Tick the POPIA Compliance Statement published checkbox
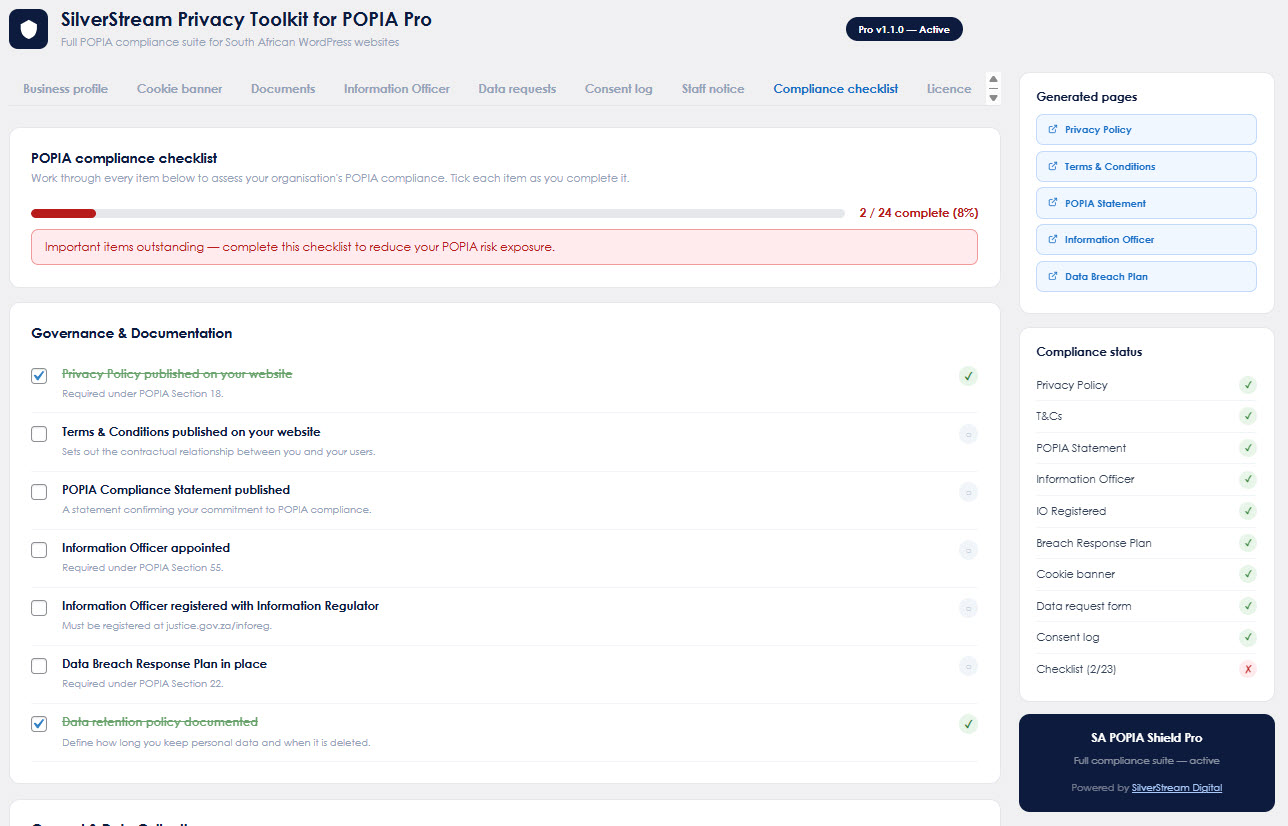Viewport: 1288px width, 826px height. click(39, 492)
